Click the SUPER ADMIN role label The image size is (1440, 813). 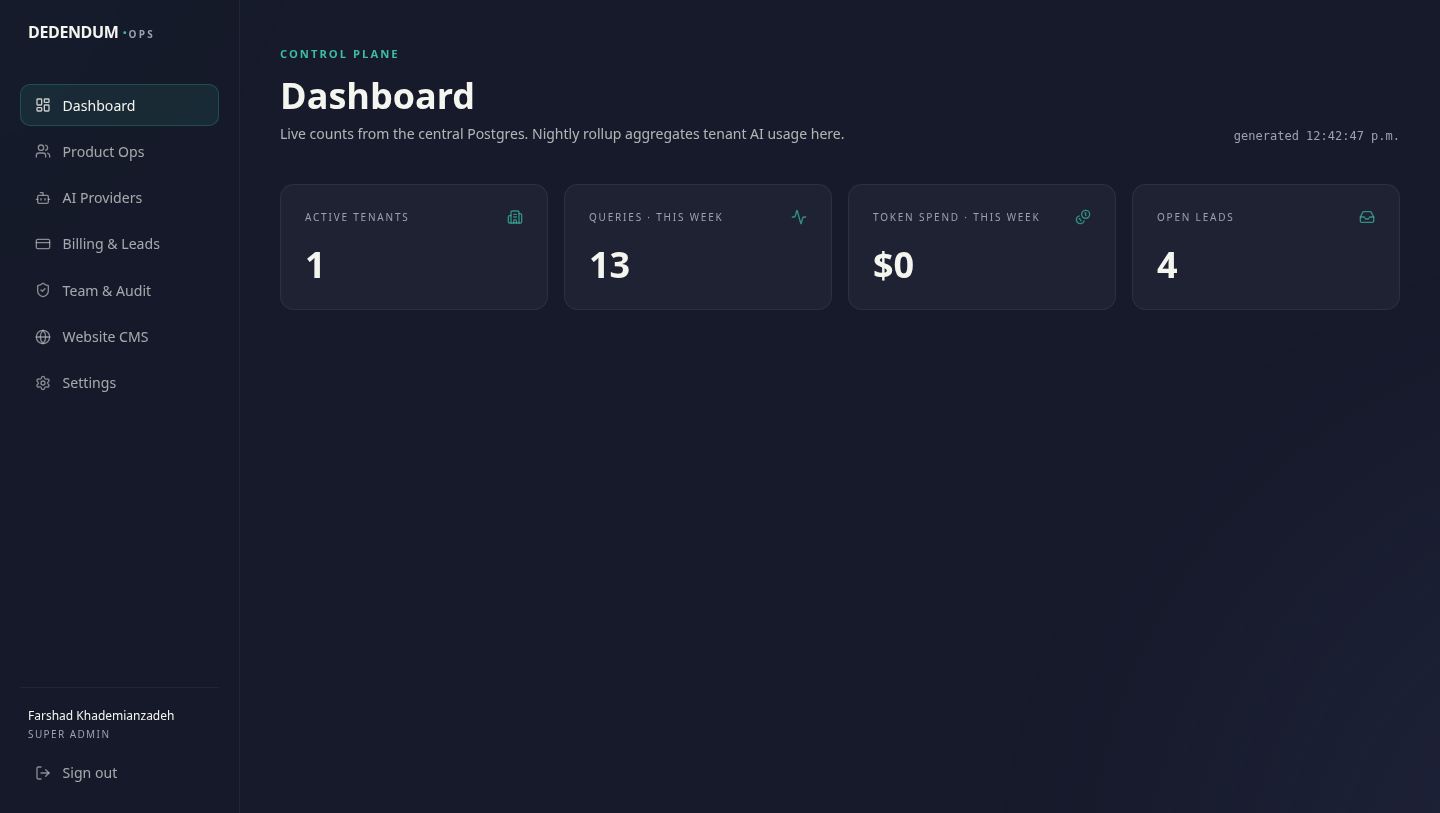tap(69, 734)
